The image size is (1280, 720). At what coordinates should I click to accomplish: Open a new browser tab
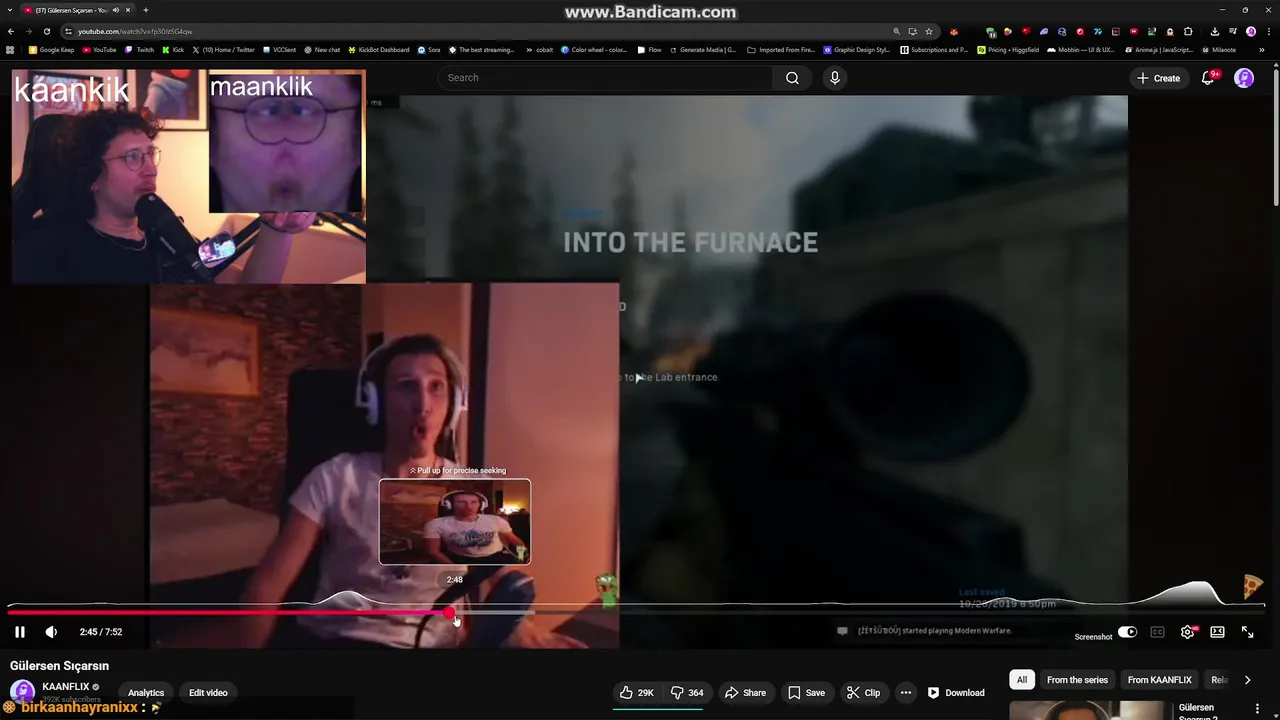click(145, 10)
